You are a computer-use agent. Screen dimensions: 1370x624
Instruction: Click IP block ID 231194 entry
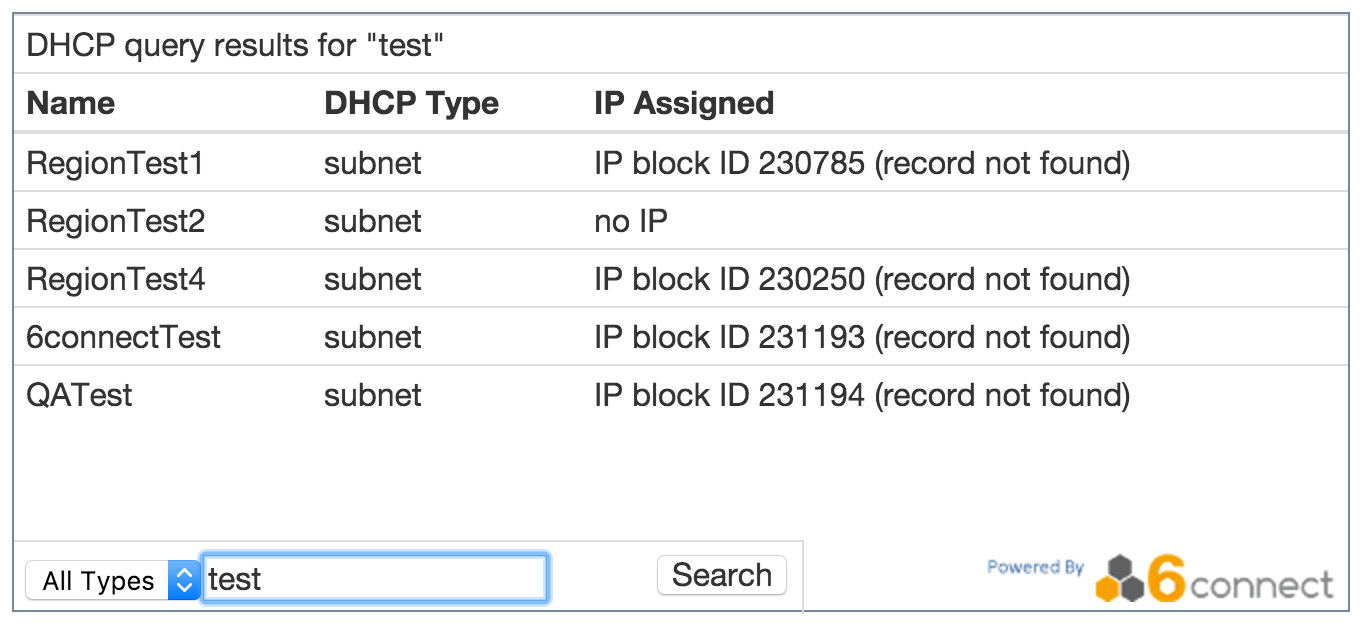tap(861, 395)
